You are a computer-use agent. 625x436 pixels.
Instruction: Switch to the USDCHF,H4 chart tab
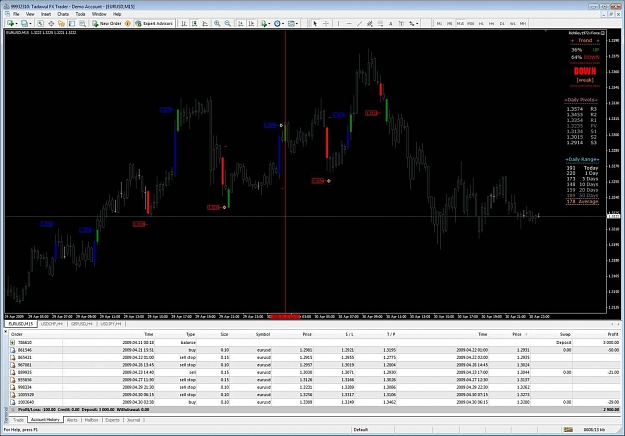point(52,324)
